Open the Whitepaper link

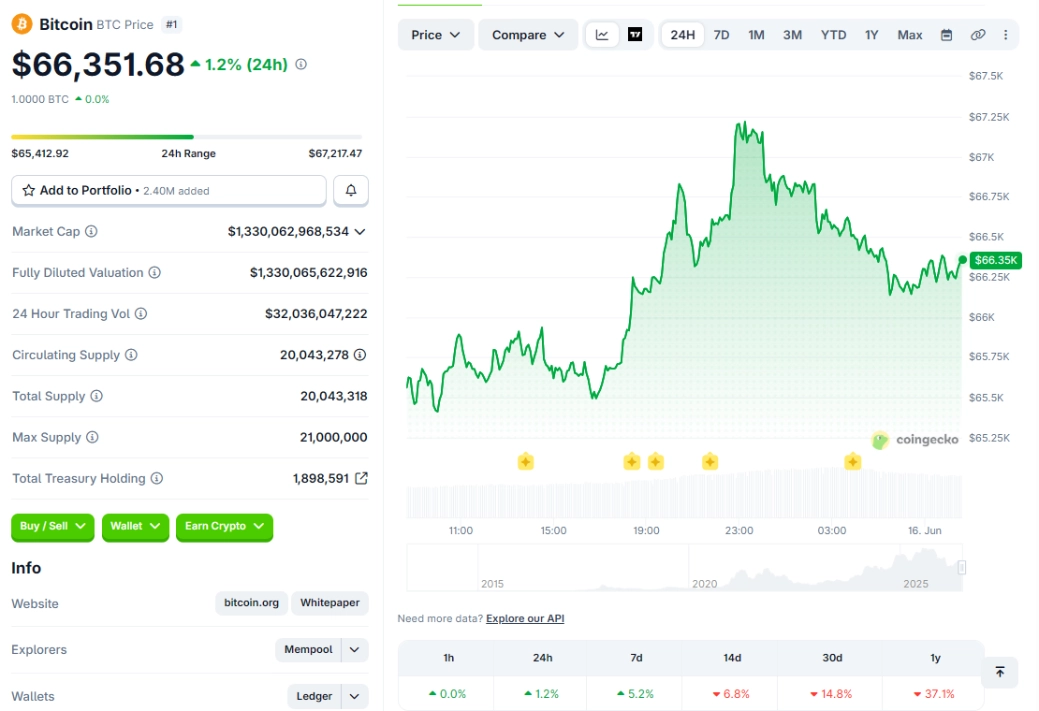coord(330,603)
